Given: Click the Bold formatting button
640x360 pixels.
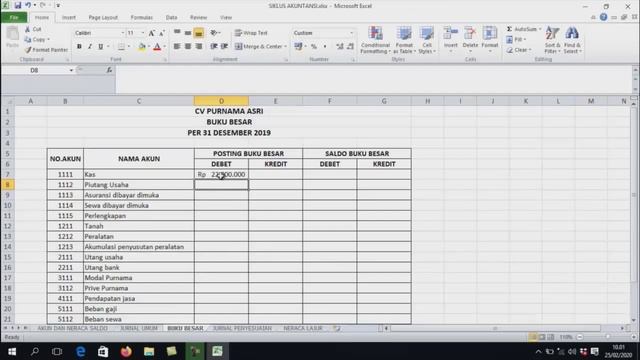Looking at the screenshot, I should 79,47.
